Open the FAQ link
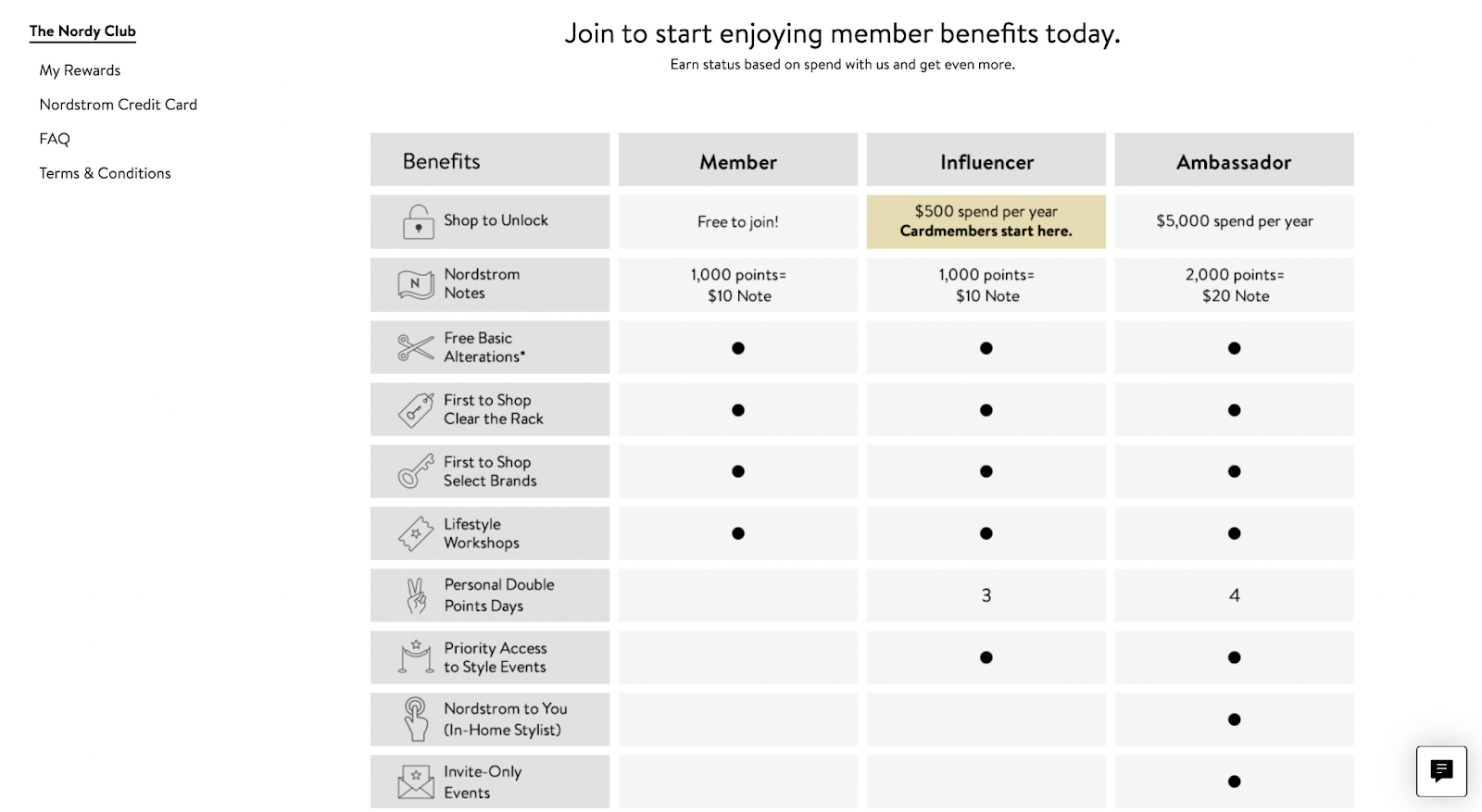This screenshot has width=1482, height=812. tap(55, 139)
